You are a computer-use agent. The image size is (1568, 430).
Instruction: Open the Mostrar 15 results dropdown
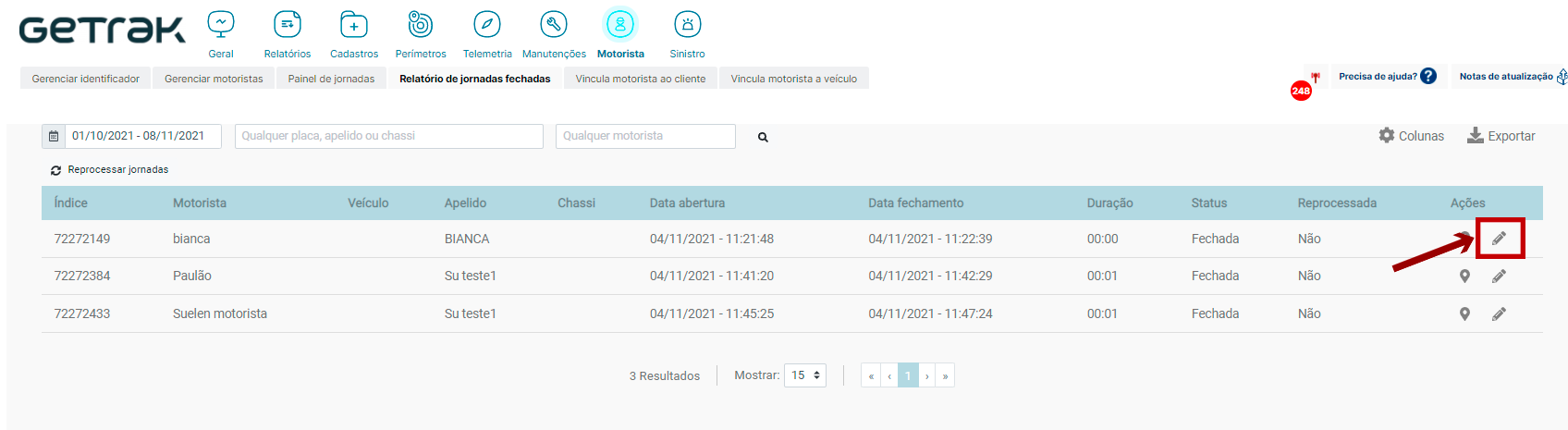point(805,375)
